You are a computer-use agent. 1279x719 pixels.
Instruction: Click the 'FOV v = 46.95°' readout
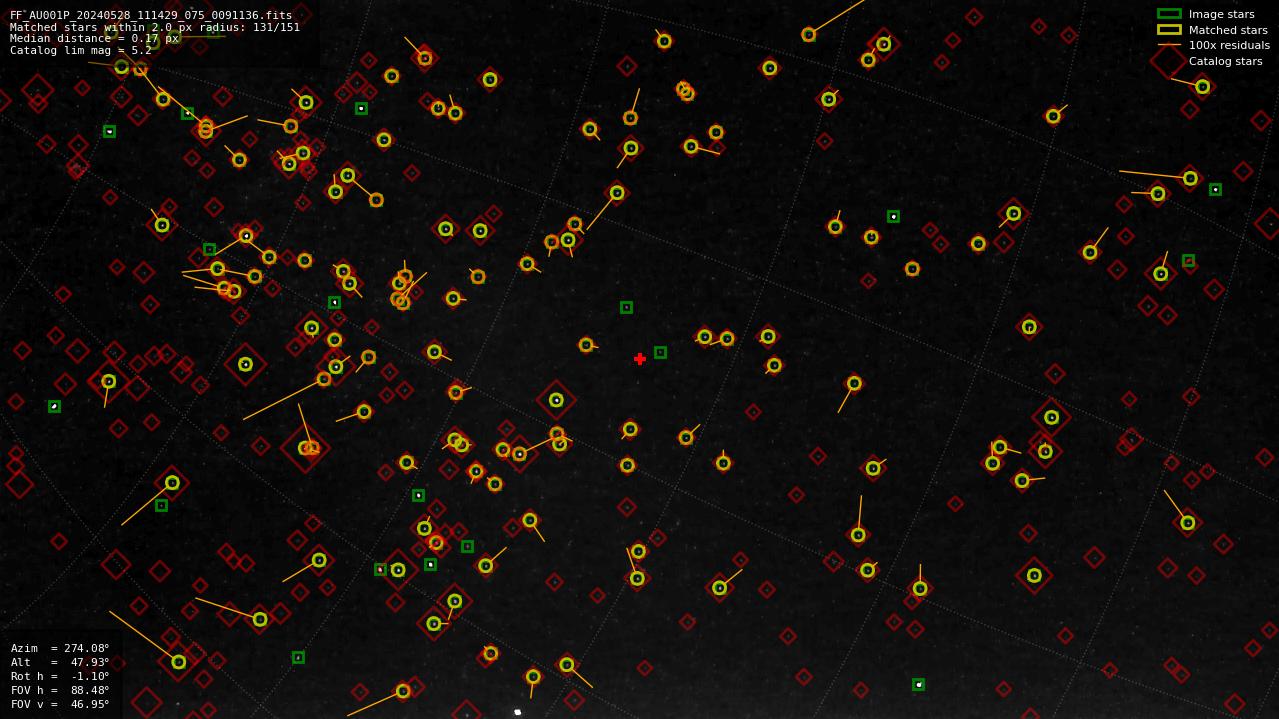tap(60, 704)
